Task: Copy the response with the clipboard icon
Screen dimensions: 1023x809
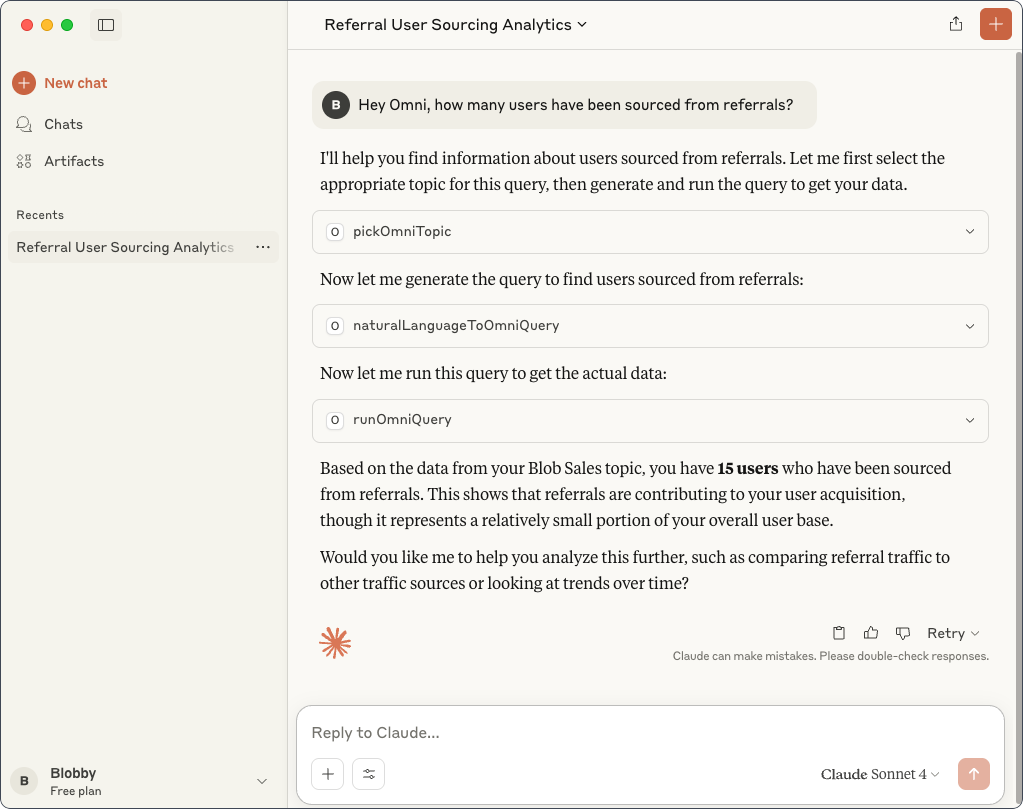Action: coord(839,633)
